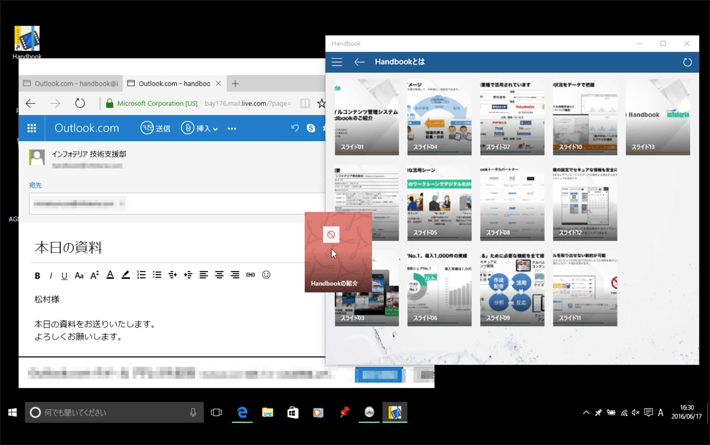
Task: Click the Cortana search box on the taskbar
Action: (114, 412)
